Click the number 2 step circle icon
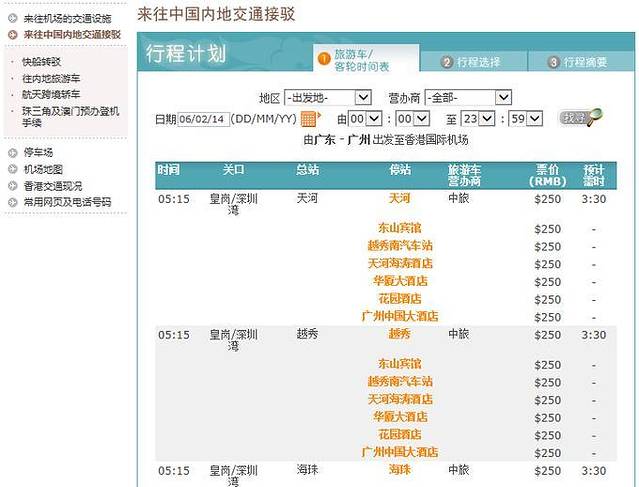Screen dimensions: 639x487 pyautogui.click(x=447, y=62)
